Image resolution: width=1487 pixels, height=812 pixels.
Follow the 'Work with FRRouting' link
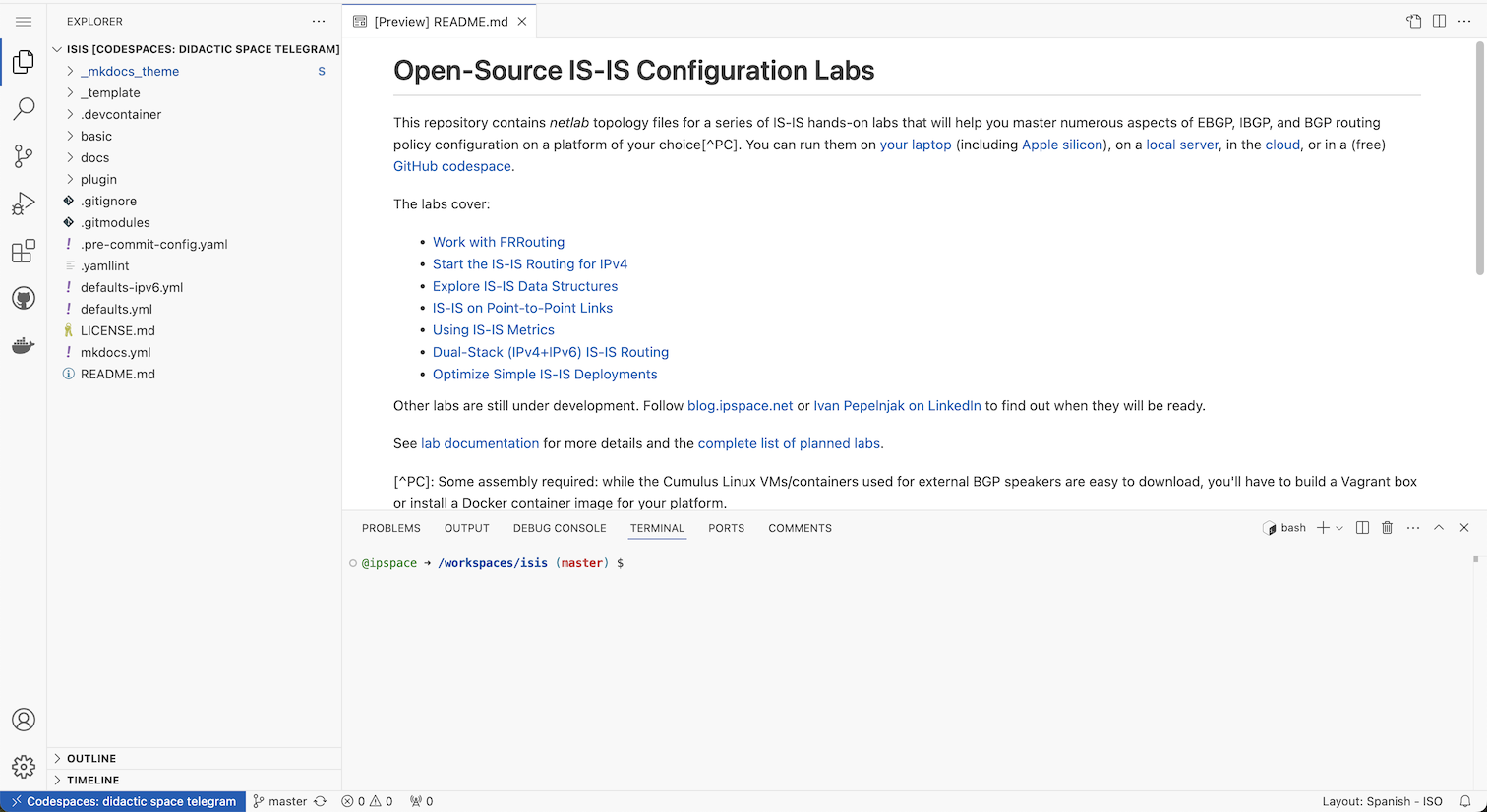[x=499, y=242]
